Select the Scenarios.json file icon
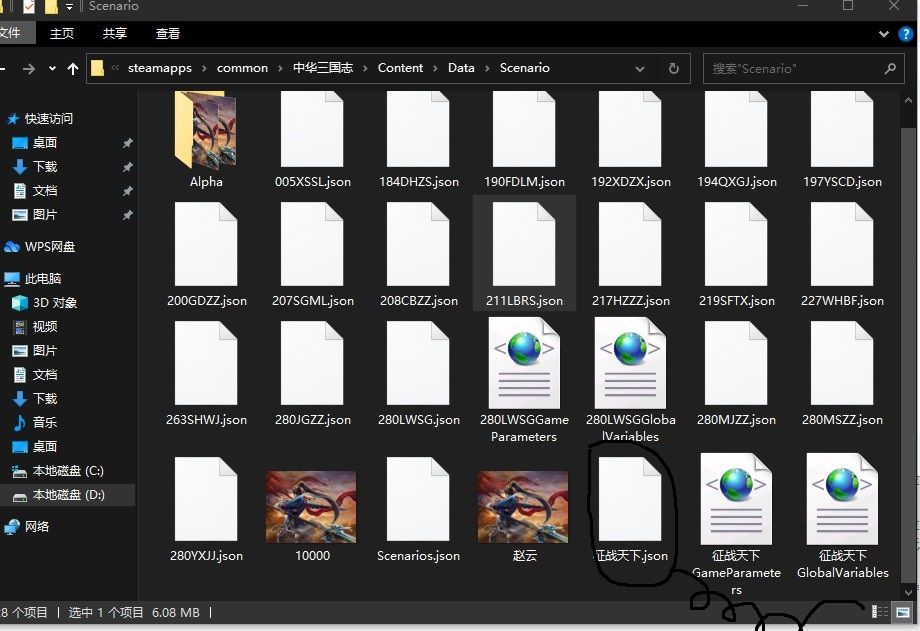This screenshot has width=920, height=631. pyautogui.click(x=418, y=499)
